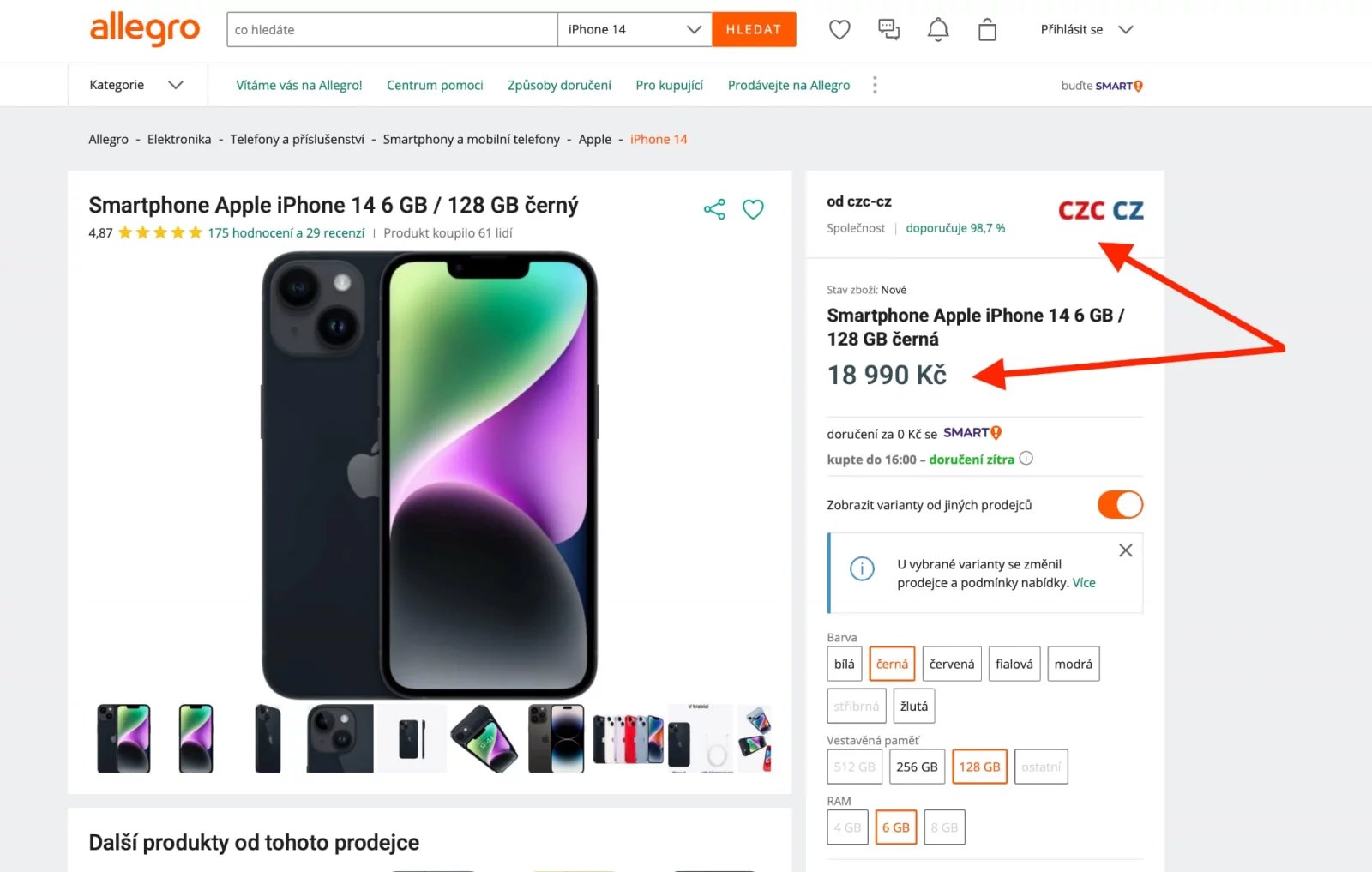Click the red iPhone color lineup thumbnail
1372x872 pixels.
[628, 737]
